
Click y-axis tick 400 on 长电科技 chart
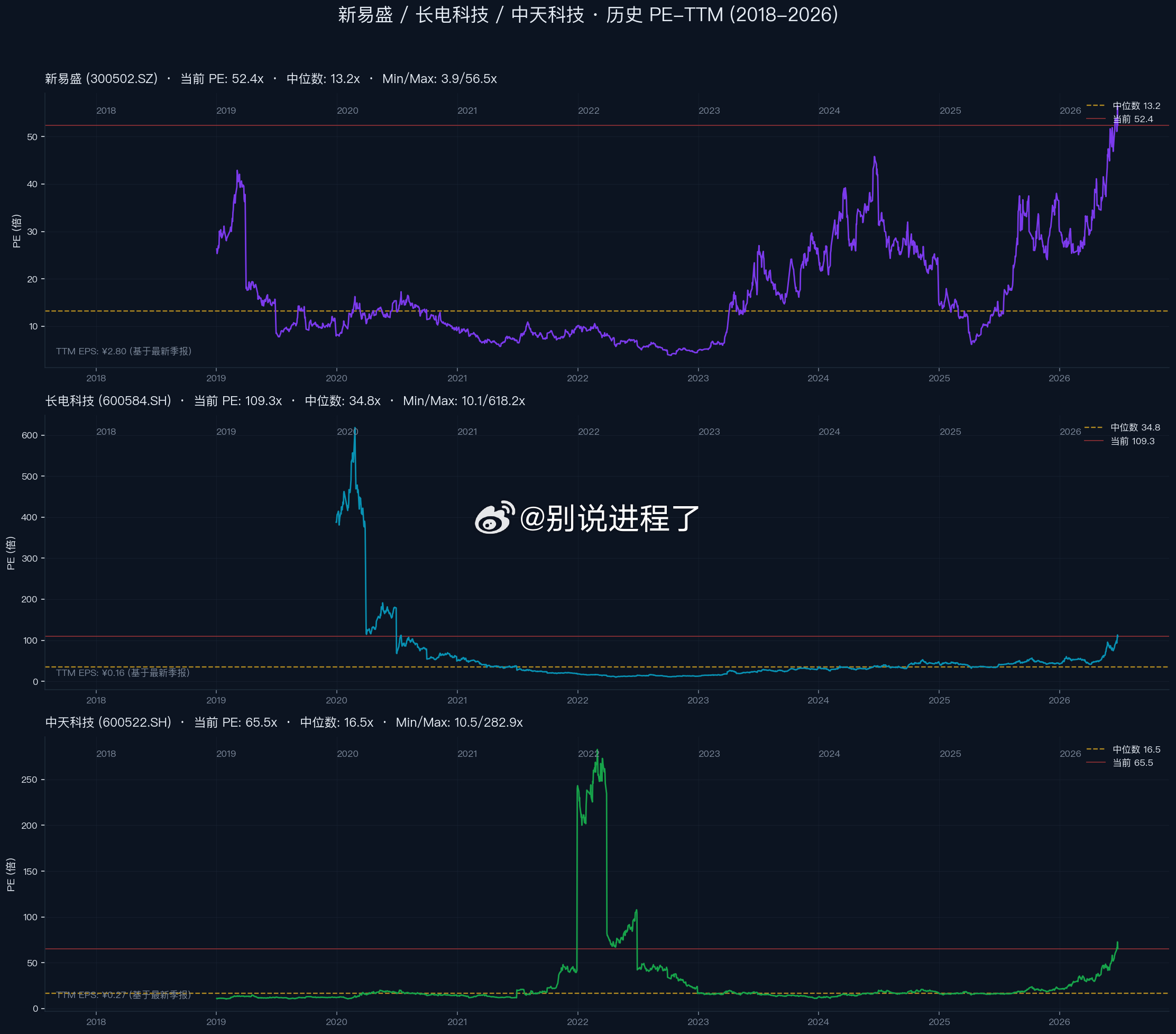click(x=29, y=518)
